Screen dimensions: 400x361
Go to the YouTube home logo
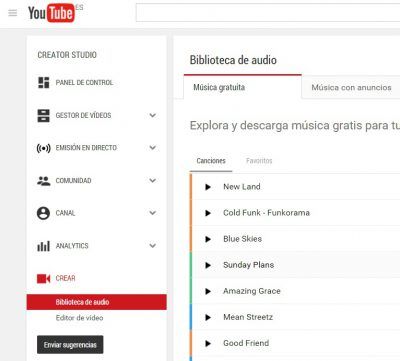[x=51, y=13]
